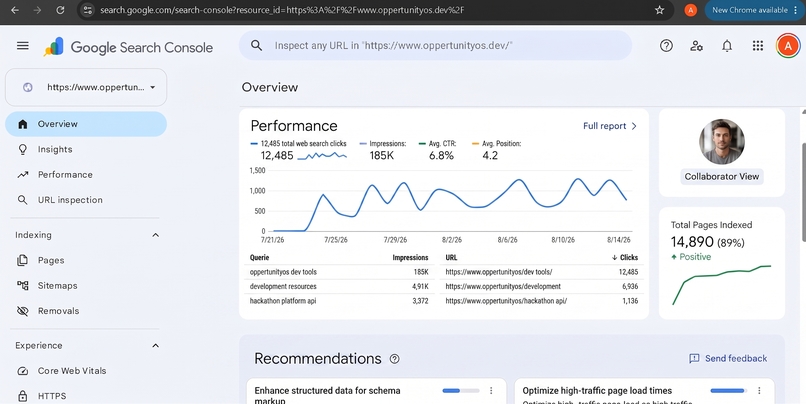Open the Google apps grid
The height and width of the screenshot is (404, 806).
click(x=758, y=46)
